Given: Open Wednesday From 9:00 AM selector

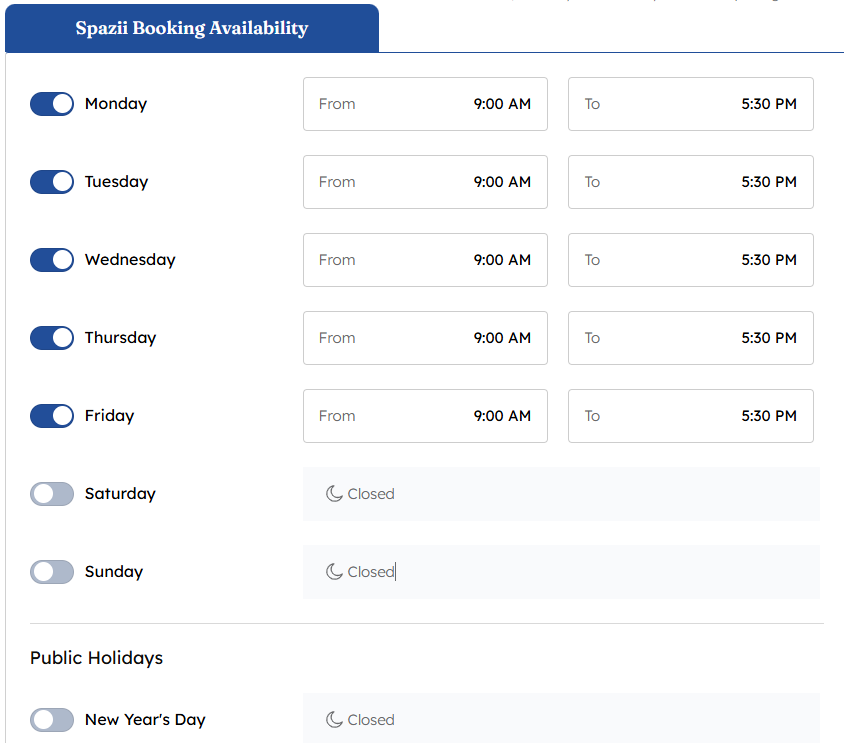Looking at the screenshot, I should click(425, 260).
